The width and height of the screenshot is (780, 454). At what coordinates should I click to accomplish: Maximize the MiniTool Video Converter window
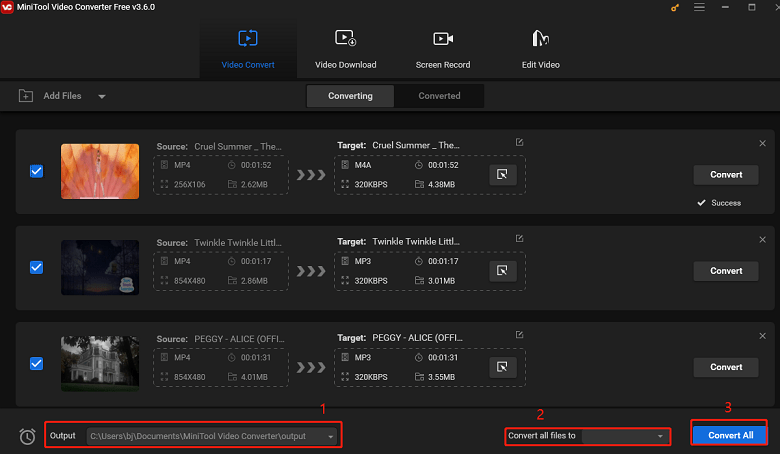[752, 7]
